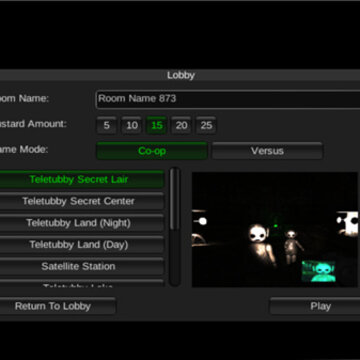Switch game mode to Versus

click(x=267, y=151)
